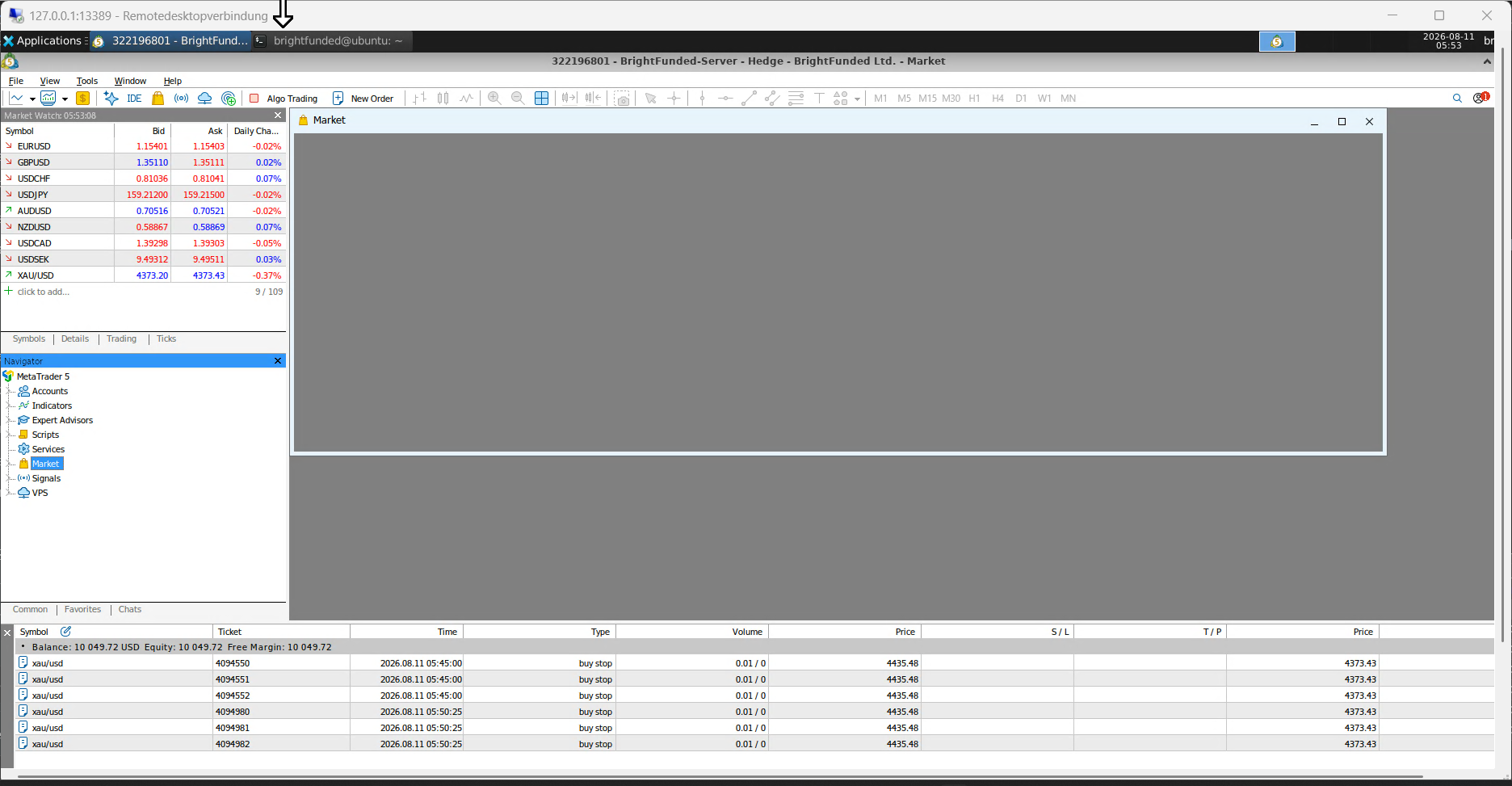This screenshot has height=786, width=1512.
Task: Select the H1 timeframe
Action: click(974, 99)
